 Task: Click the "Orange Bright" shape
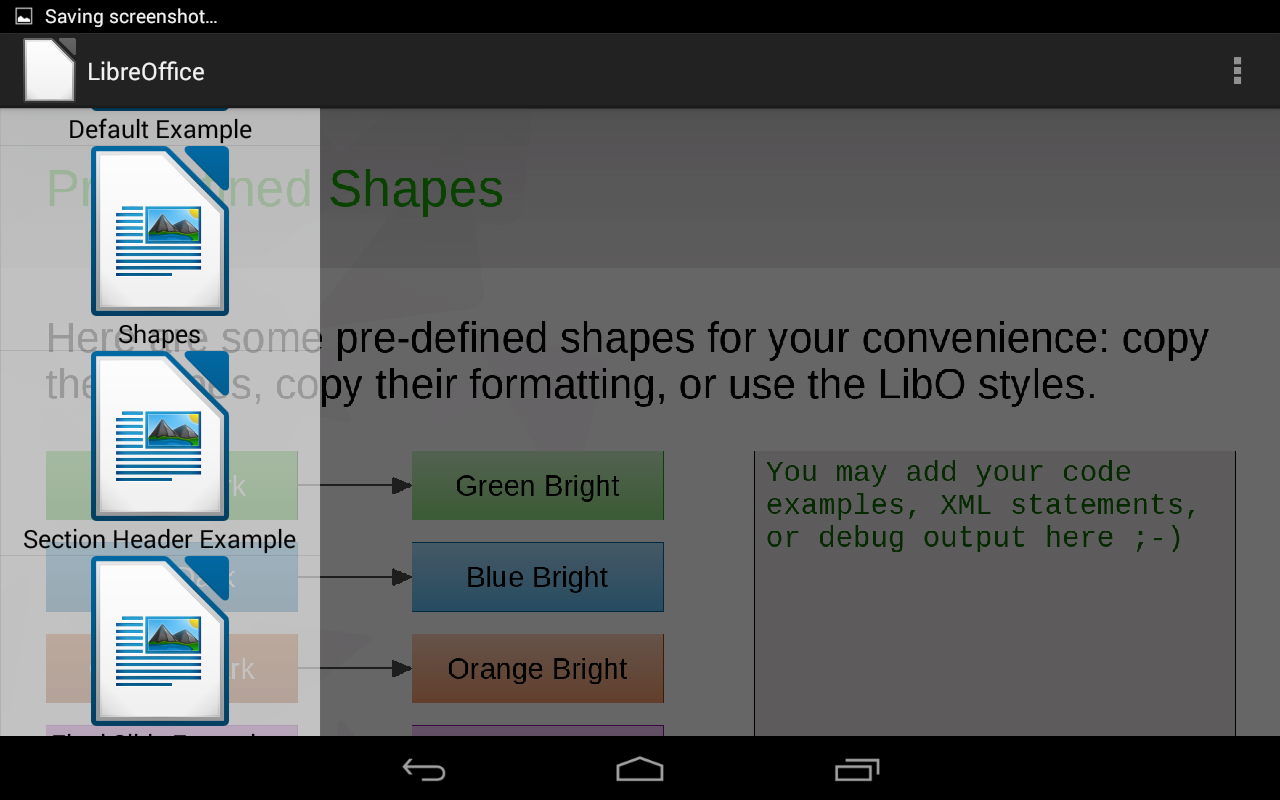538,669
